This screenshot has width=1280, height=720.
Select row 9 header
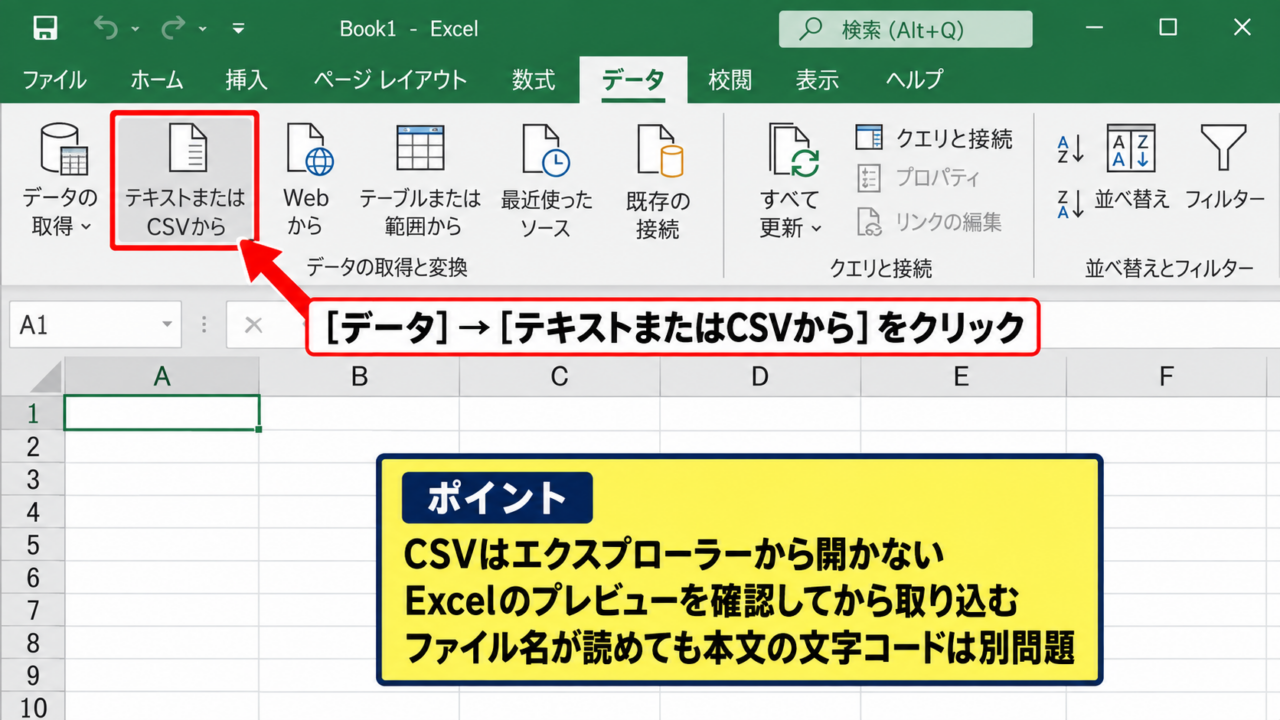coord(32,677)
